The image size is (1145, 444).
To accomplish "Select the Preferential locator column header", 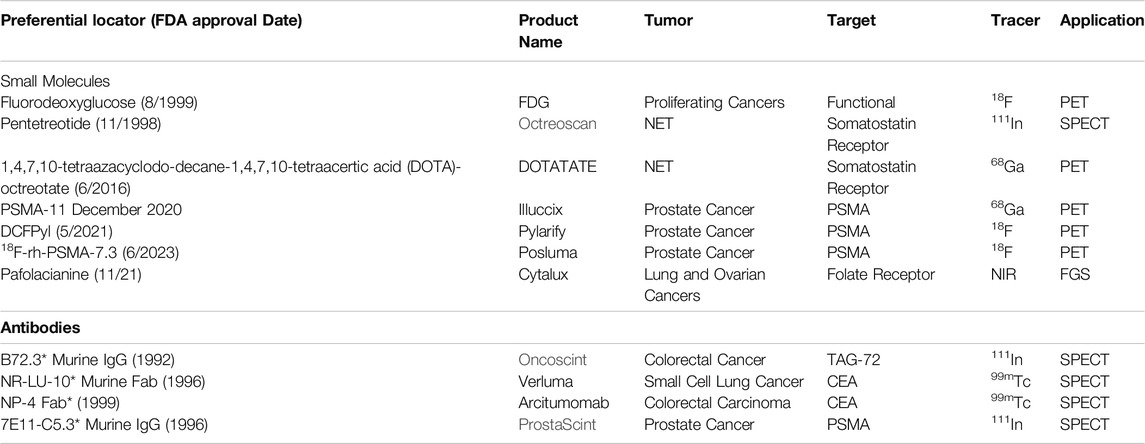I will click(152, 20).
